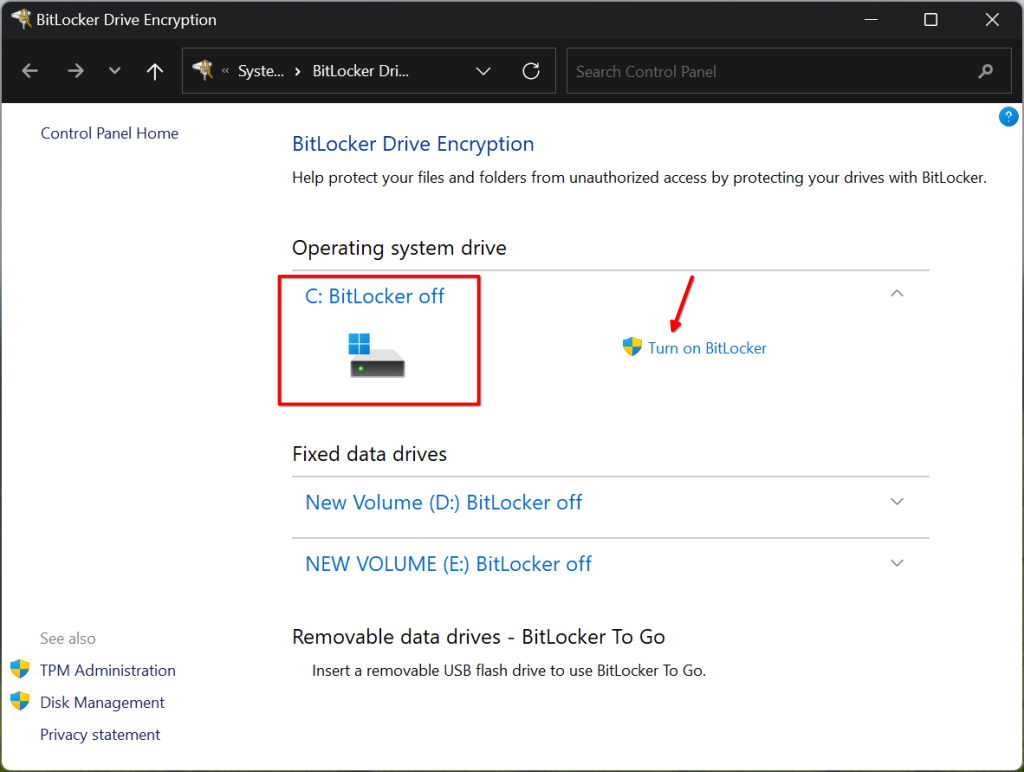Viewport: 1024px width, 772px height.
Task: Expand the NEW VOLUME (E:) section chevron
Action: click(x=897, y=563)
